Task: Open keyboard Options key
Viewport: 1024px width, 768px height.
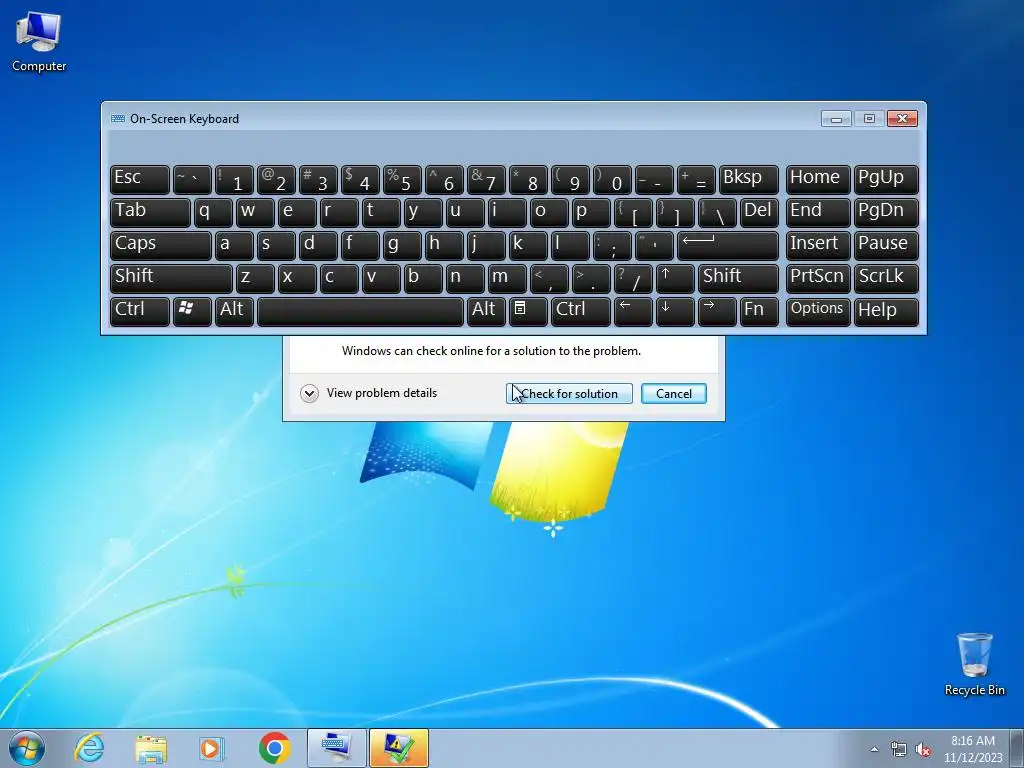Action: coord(818,311)
